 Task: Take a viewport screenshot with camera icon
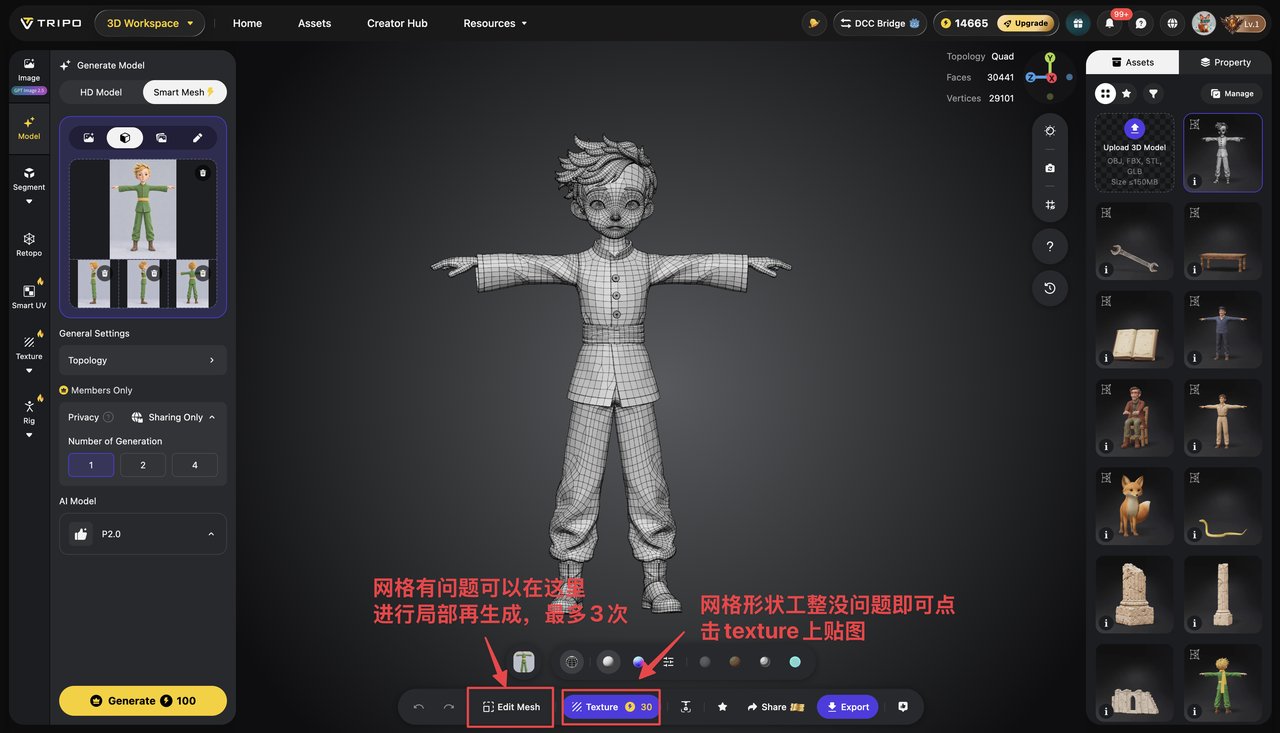point(1050,168)
